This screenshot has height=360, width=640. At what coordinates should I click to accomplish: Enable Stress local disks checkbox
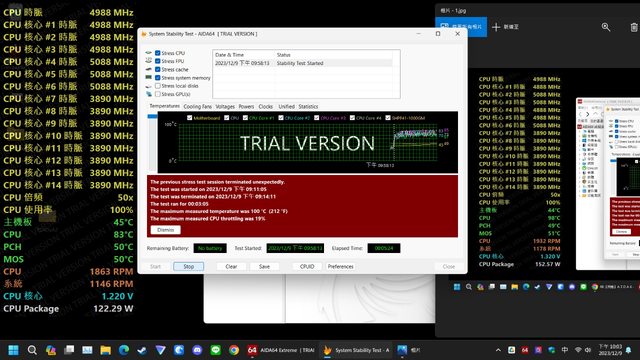(x=158, y=86)
